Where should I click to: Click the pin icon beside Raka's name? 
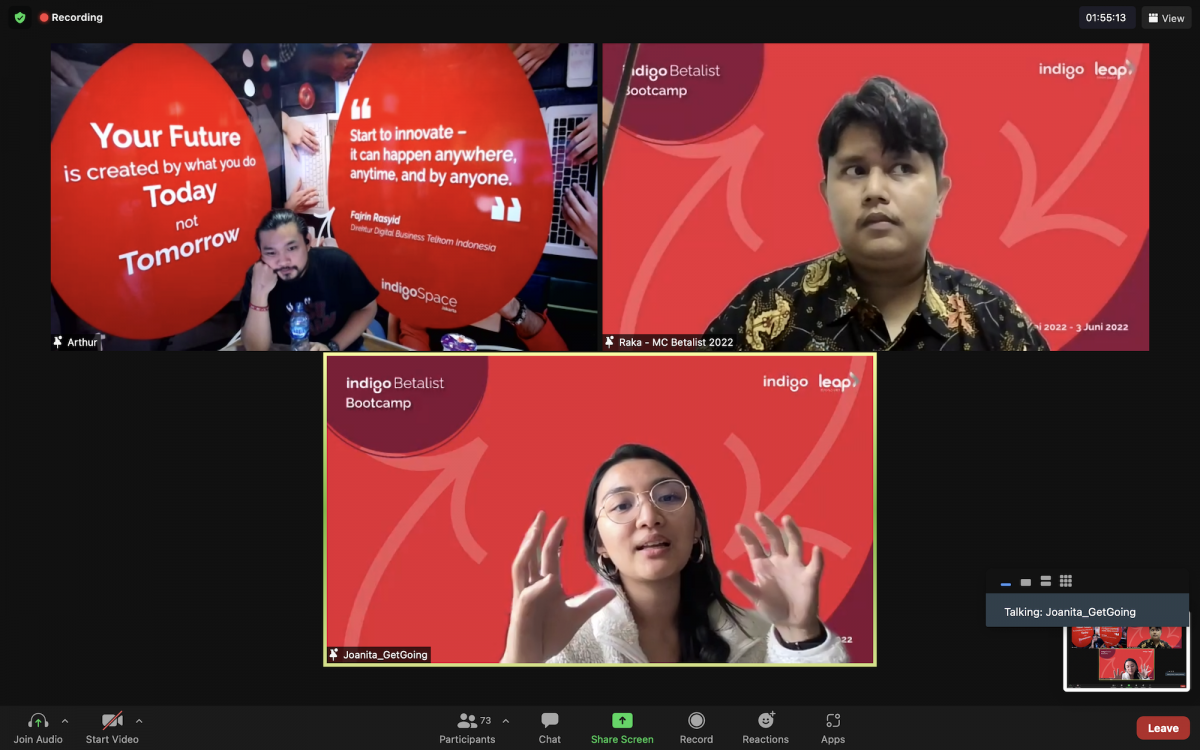[610, 342]
